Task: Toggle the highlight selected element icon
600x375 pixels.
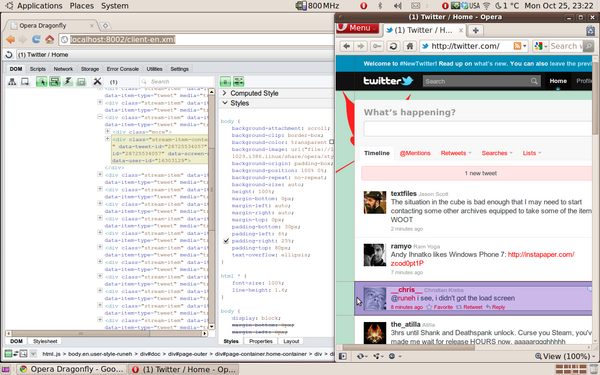Action: 55,82
